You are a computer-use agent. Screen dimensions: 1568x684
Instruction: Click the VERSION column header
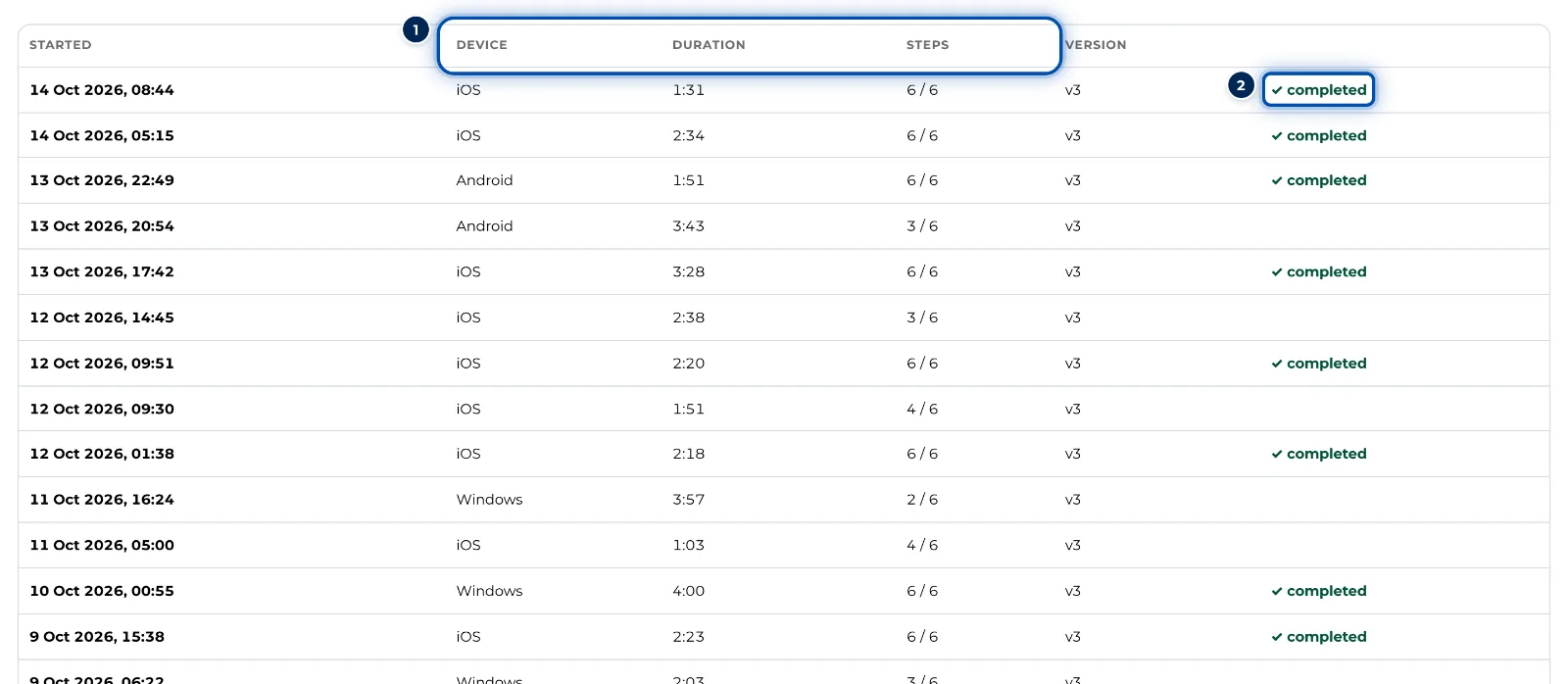[1096, 45]
